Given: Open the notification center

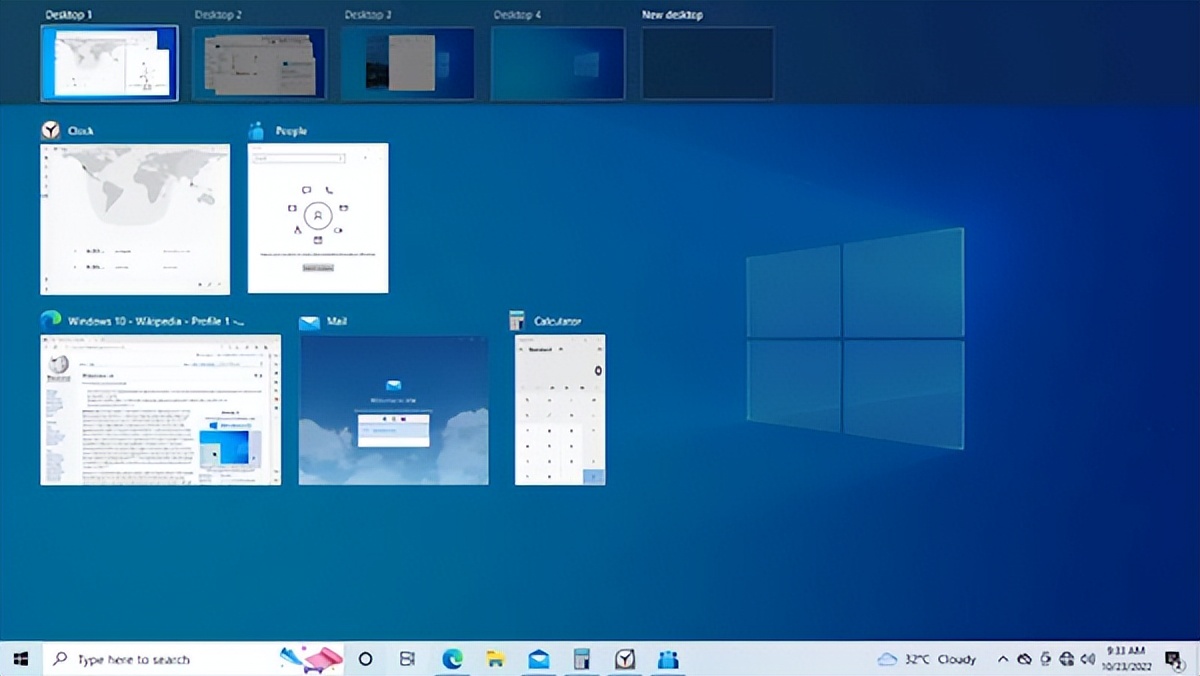Looking at the screenshot, I should (x=1173, y=659).
